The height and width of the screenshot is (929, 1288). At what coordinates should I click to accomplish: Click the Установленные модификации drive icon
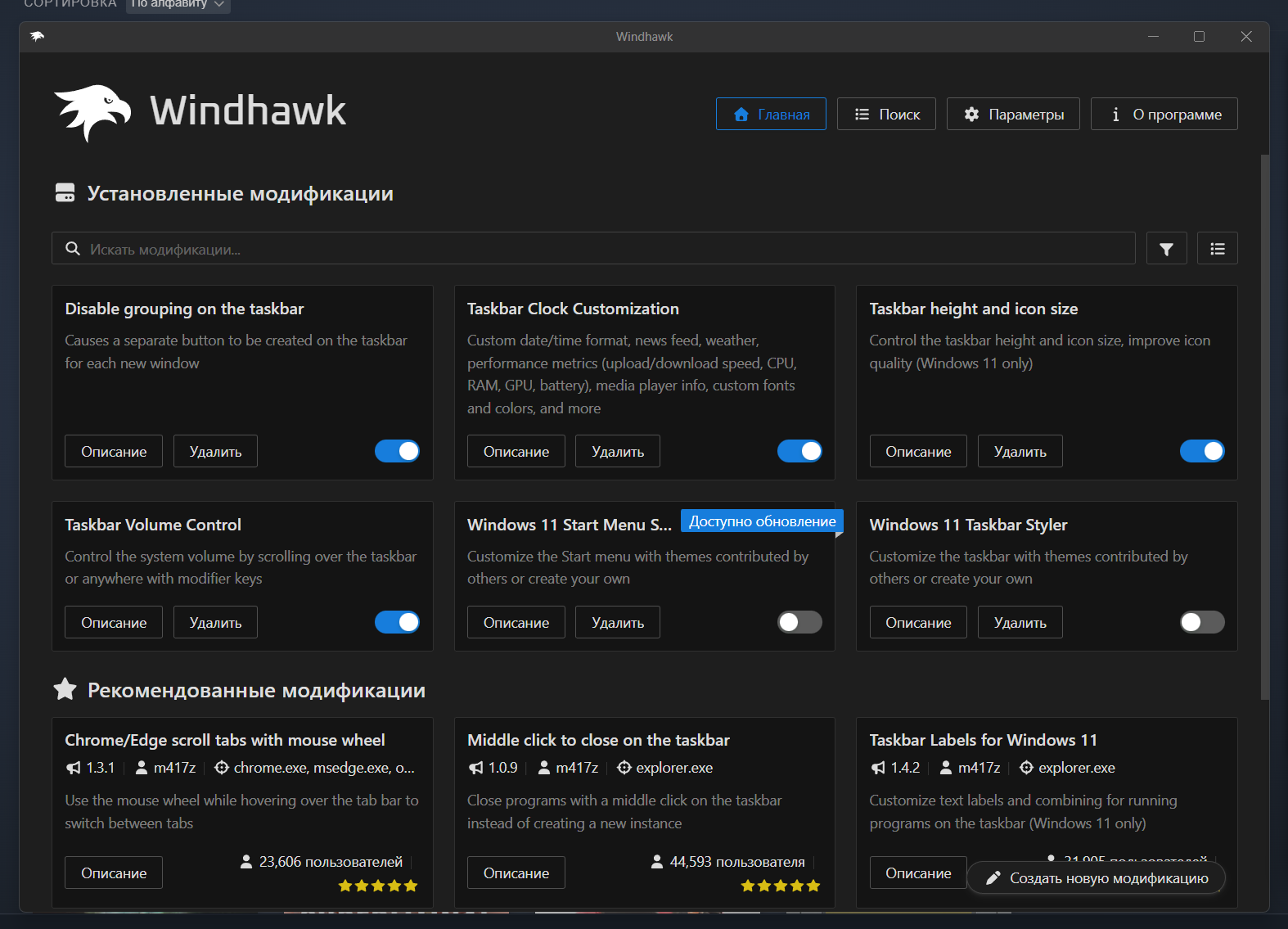pyautogui.click(x=65, y=193)
